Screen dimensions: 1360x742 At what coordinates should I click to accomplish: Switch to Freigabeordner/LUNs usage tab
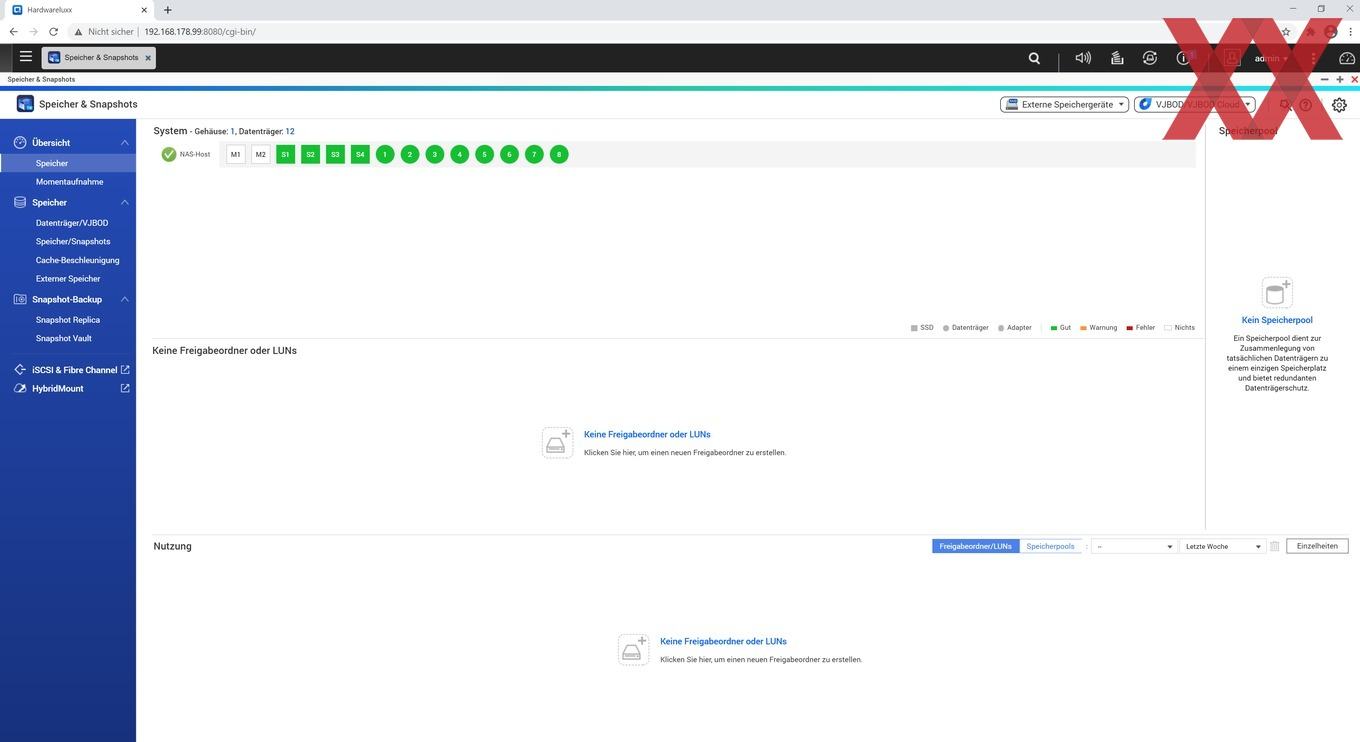tap(975, 546)
